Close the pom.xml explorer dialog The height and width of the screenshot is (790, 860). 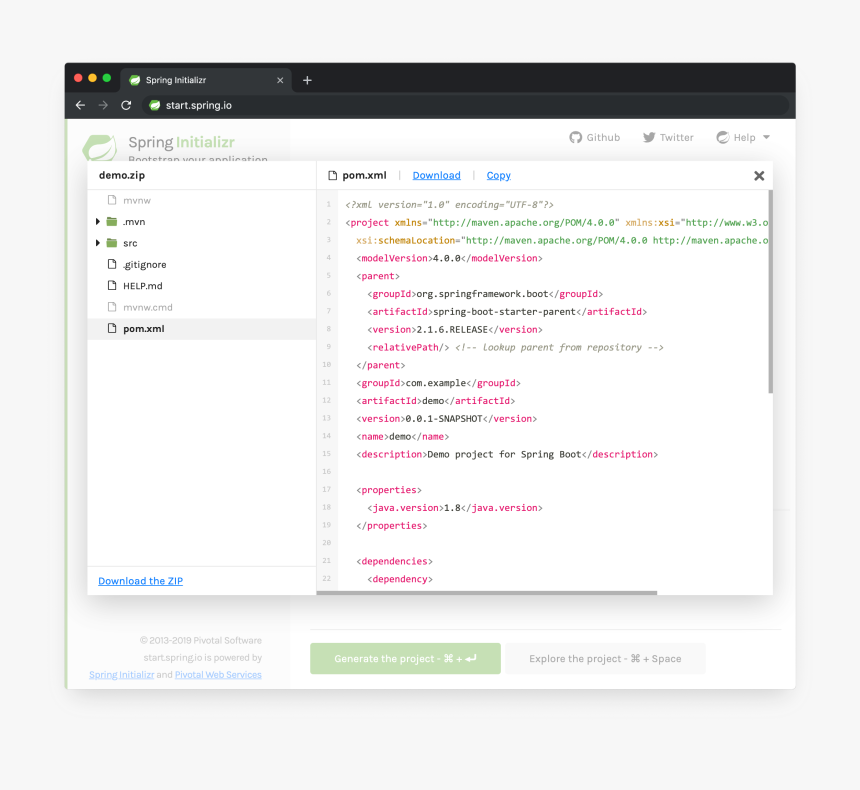click(x=759, y=175)
